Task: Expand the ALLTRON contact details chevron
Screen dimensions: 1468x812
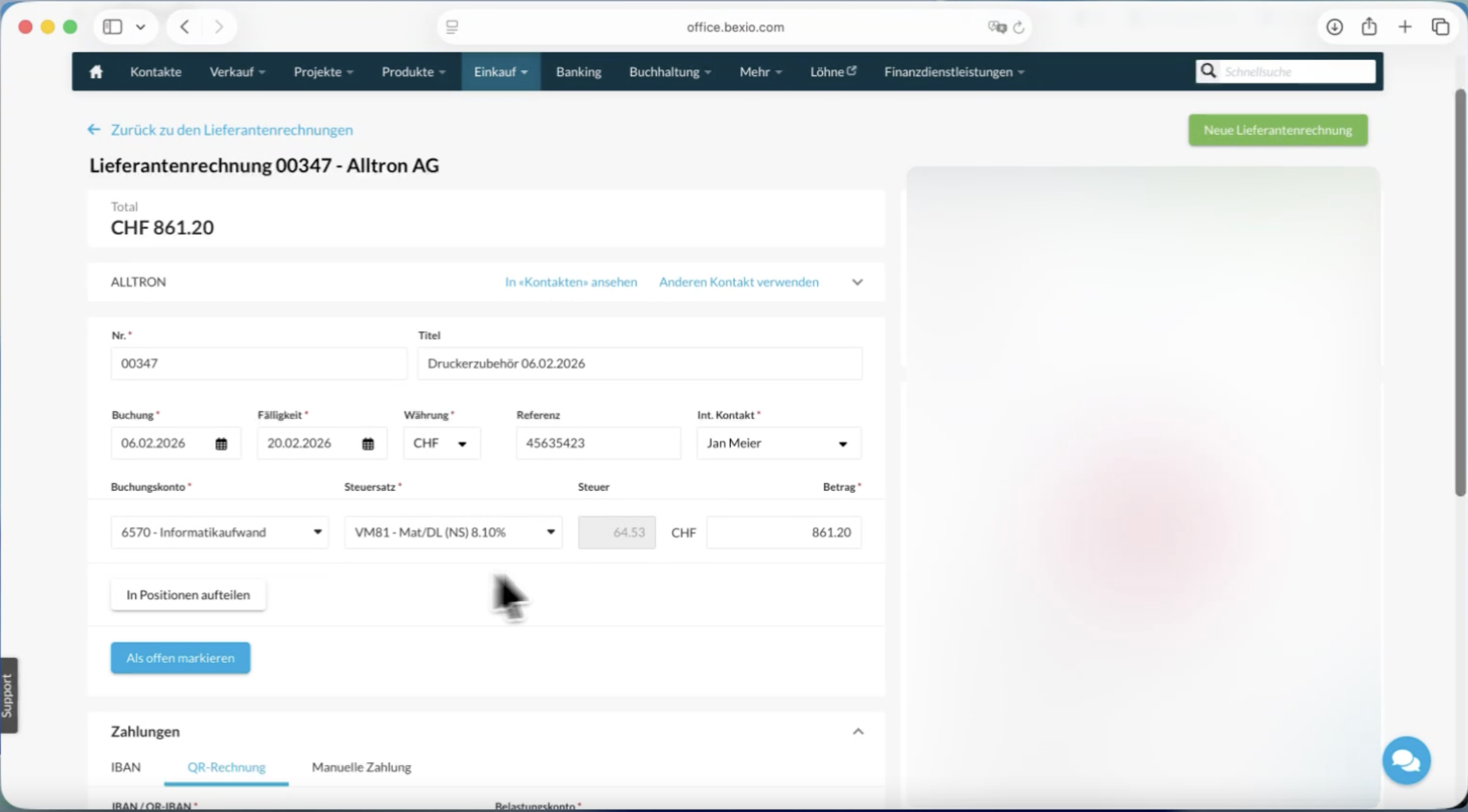Action: [x=857, y=282]
